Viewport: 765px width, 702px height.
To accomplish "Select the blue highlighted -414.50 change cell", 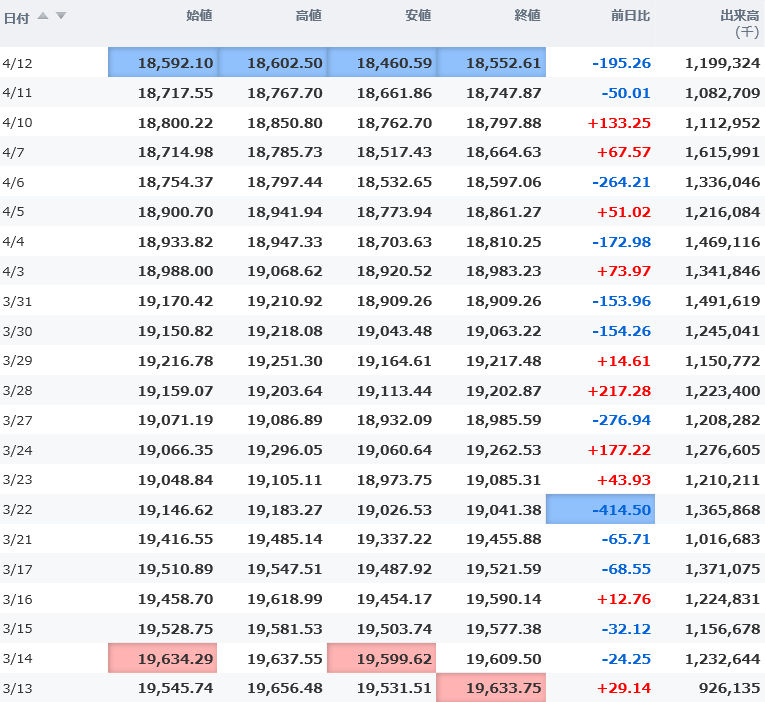I will [x=600, y=510].
